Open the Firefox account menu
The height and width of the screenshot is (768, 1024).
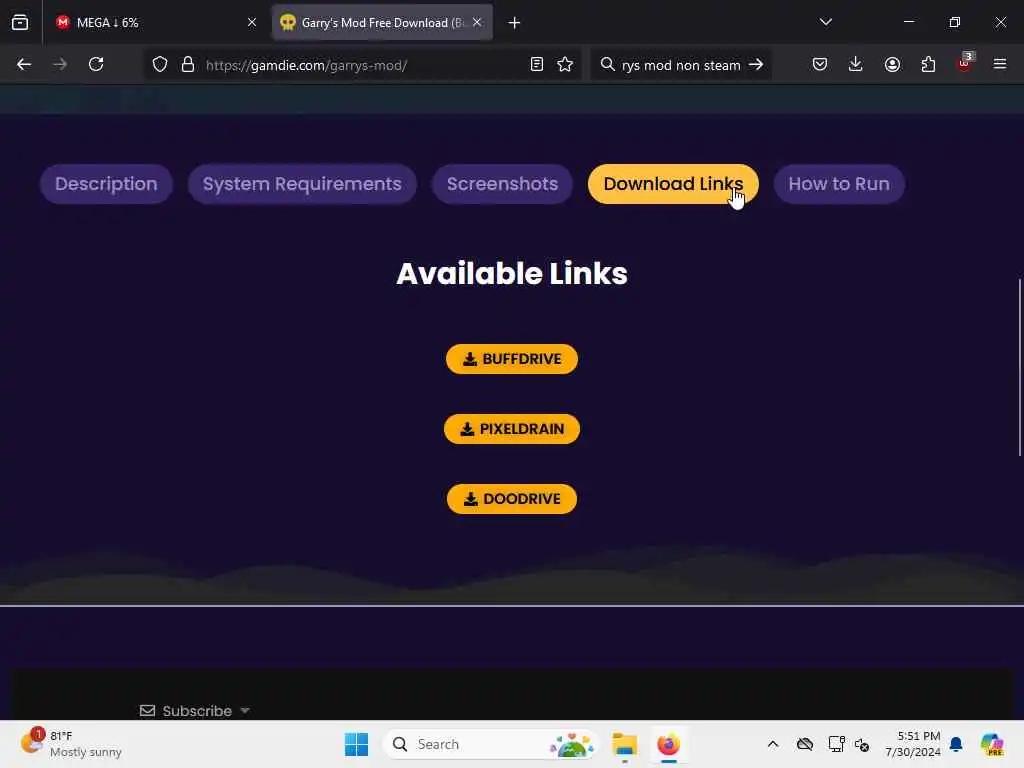point(892,64)
